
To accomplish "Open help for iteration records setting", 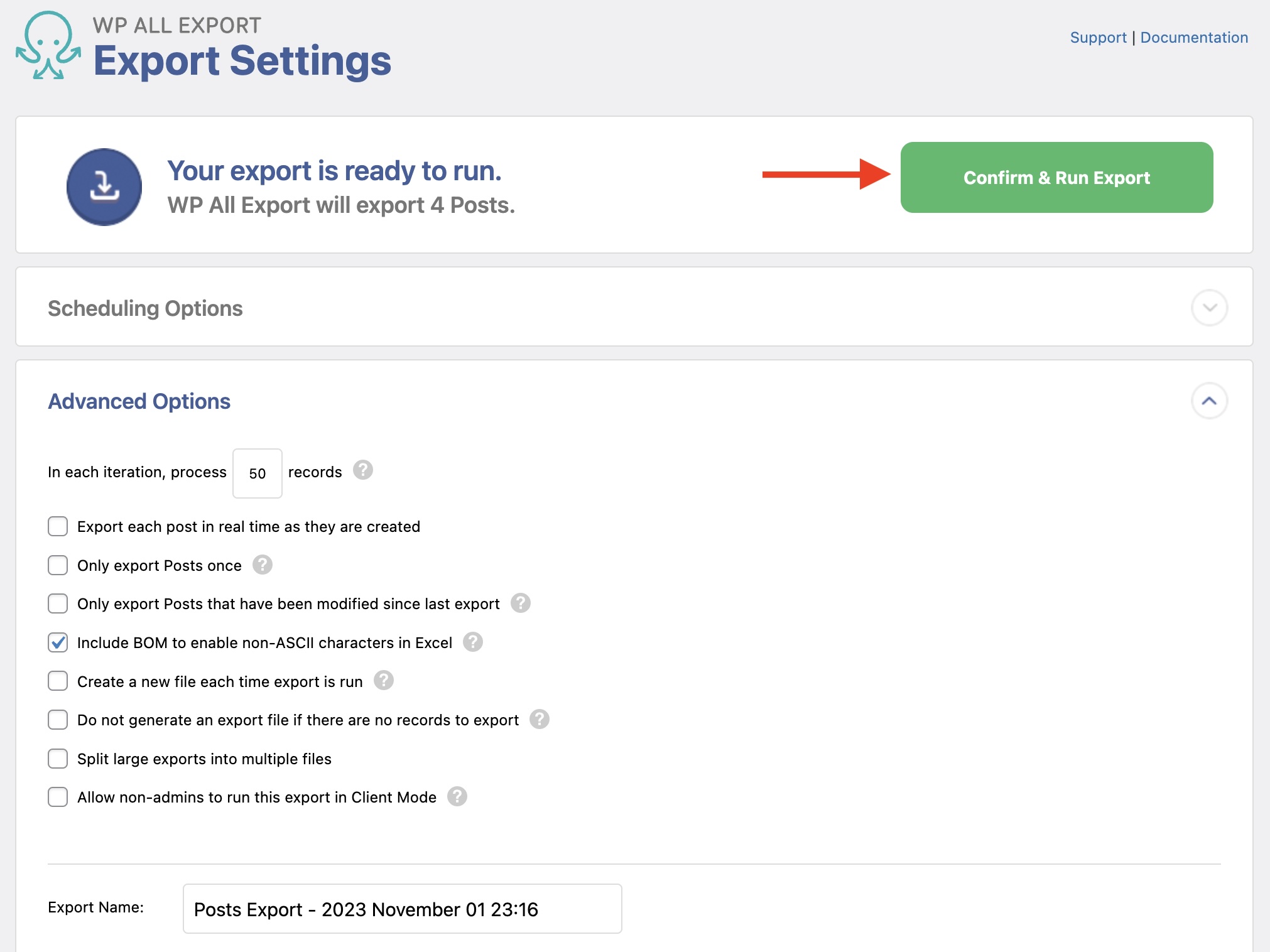I will pyautogui.click(x=364, y=470).
